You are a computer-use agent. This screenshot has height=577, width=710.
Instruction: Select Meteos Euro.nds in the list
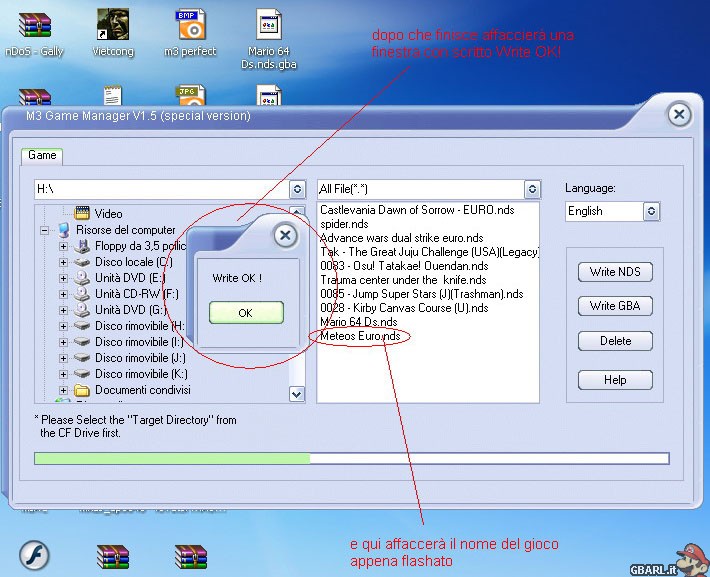coord(360,336)
